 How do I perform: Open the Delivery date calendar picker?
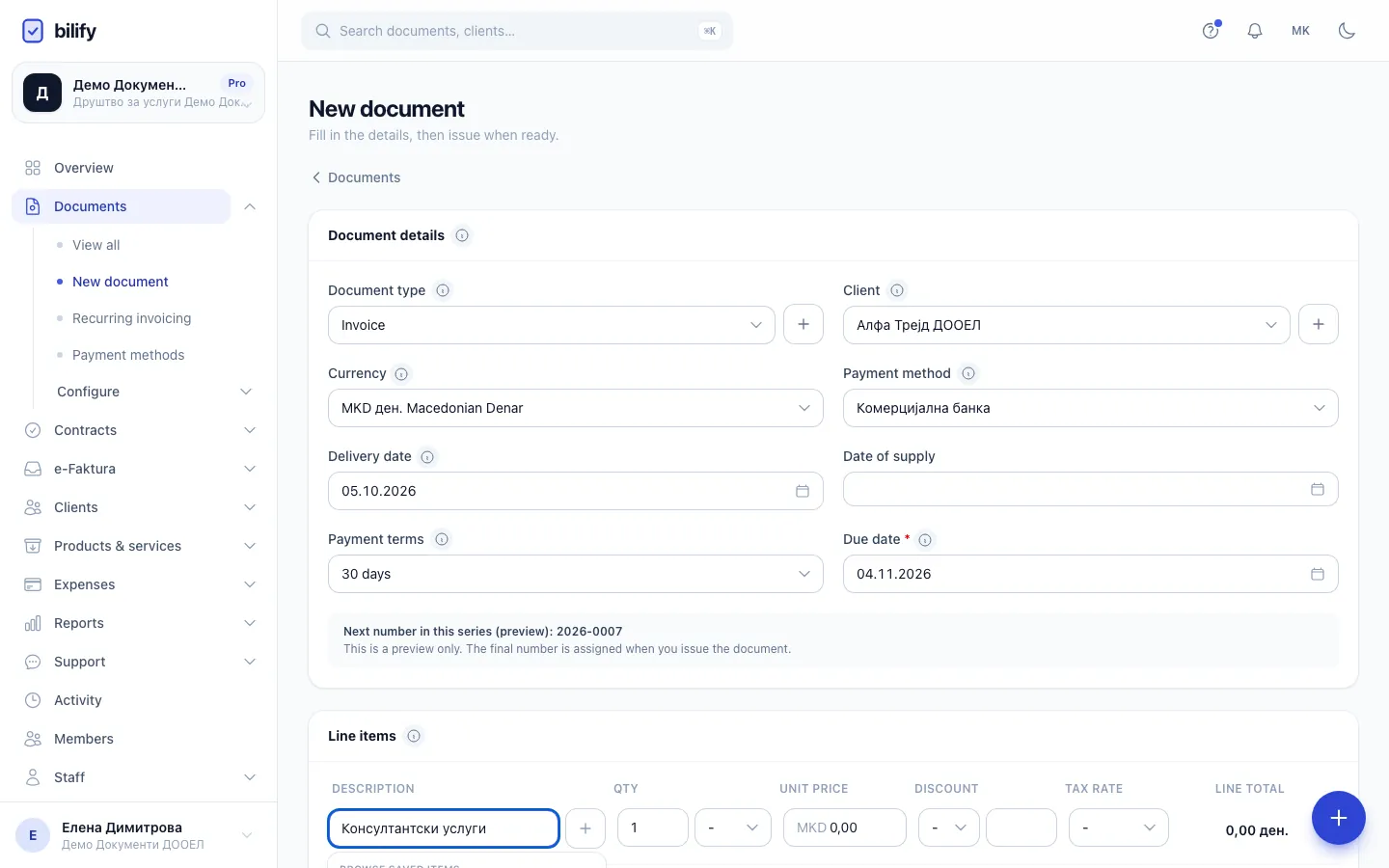point(802,491)
